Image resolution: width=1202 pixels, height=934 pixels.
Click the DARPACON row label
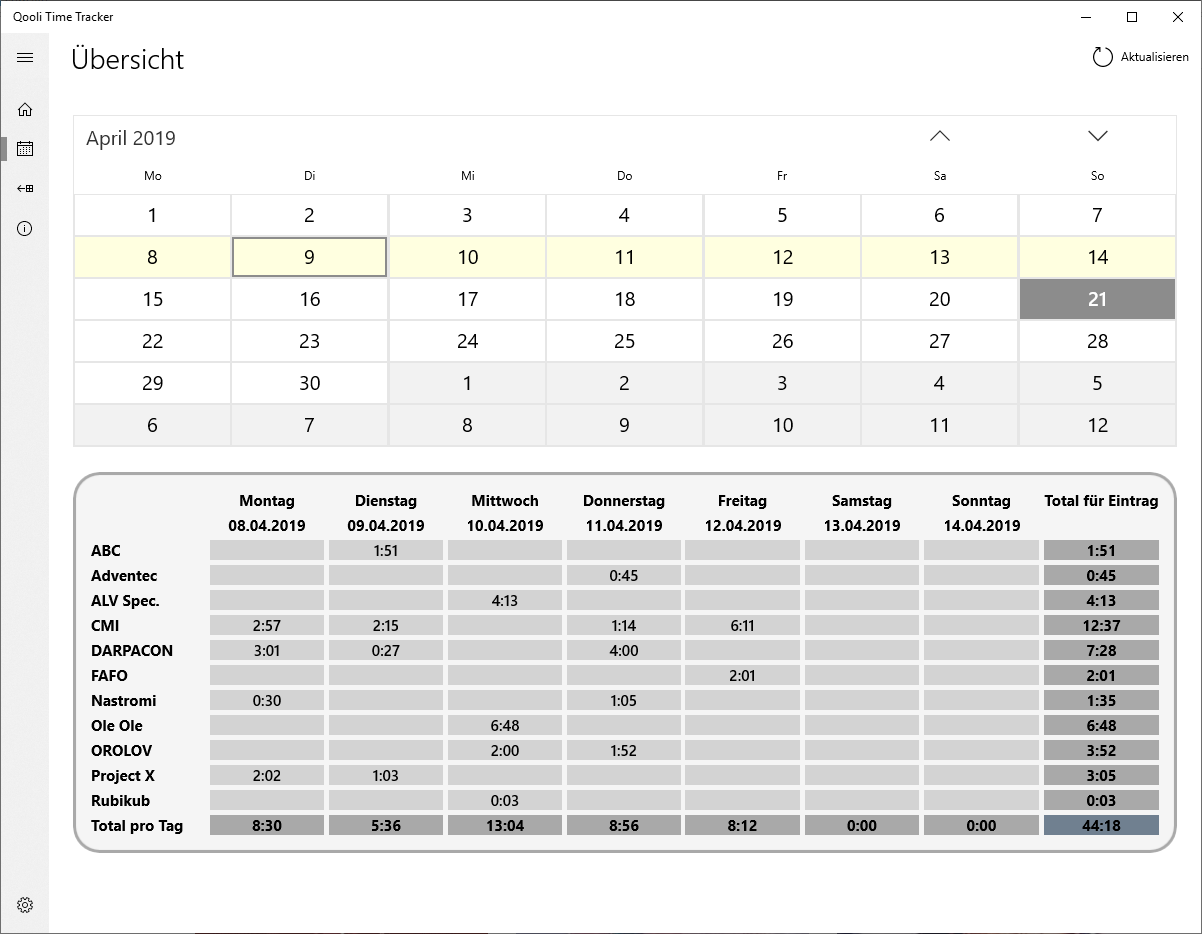tap(132, 651)
